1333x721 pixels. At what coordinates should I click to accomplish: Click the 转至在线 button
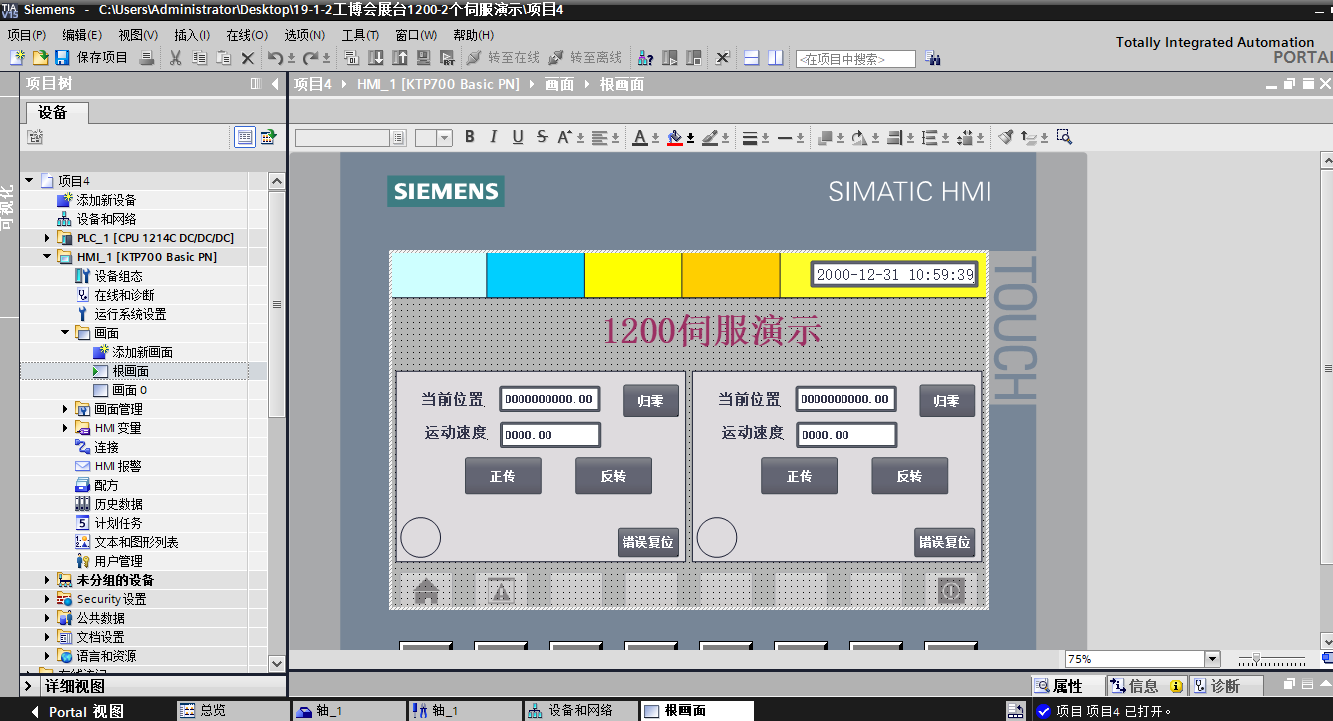tap(503, 58)
